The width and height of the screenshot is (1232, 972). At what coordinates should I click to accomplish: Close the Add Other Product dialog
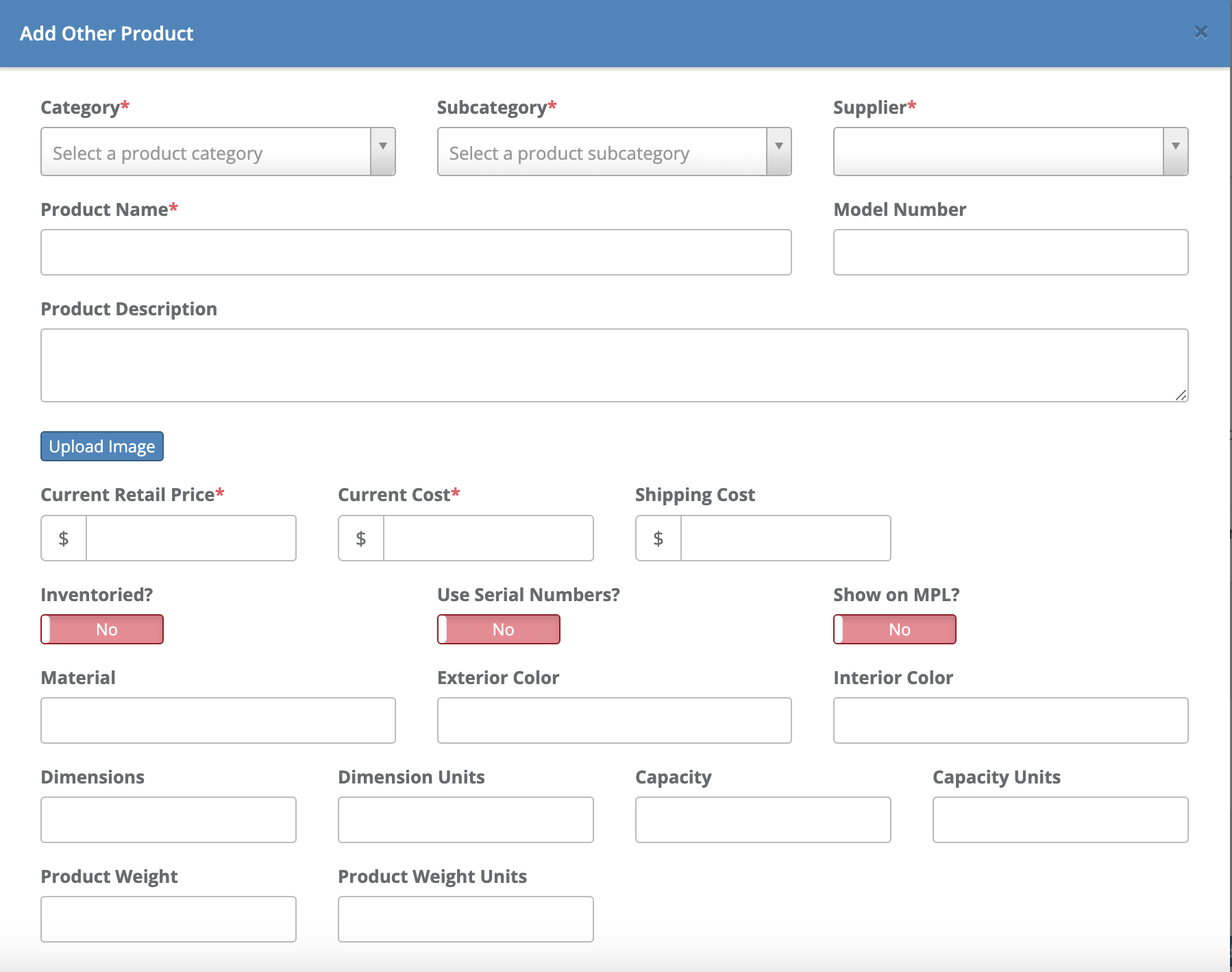pos(1200,32)
